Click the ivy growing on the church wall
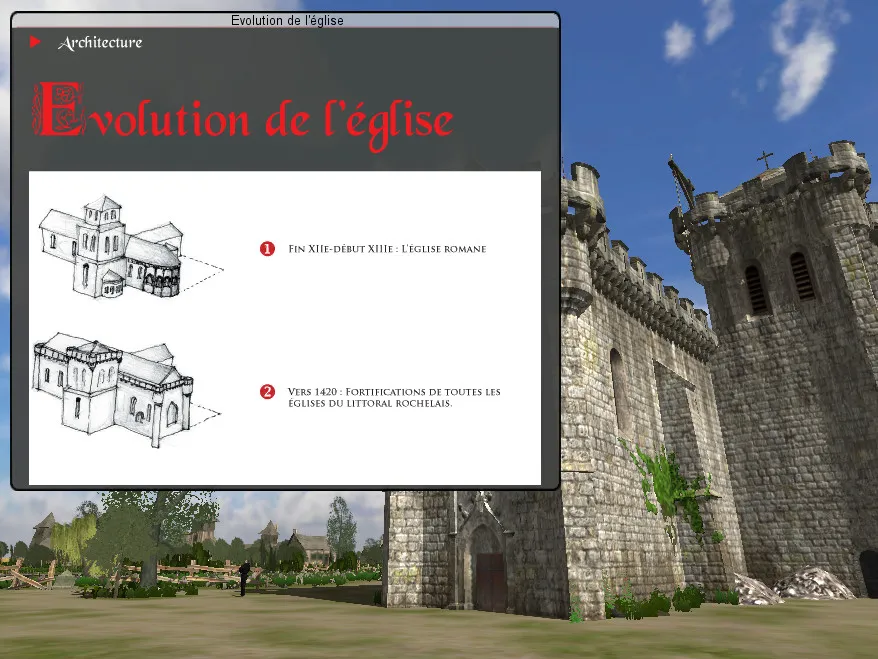Screen dimensions: 878x659 [x=670, y=487]
